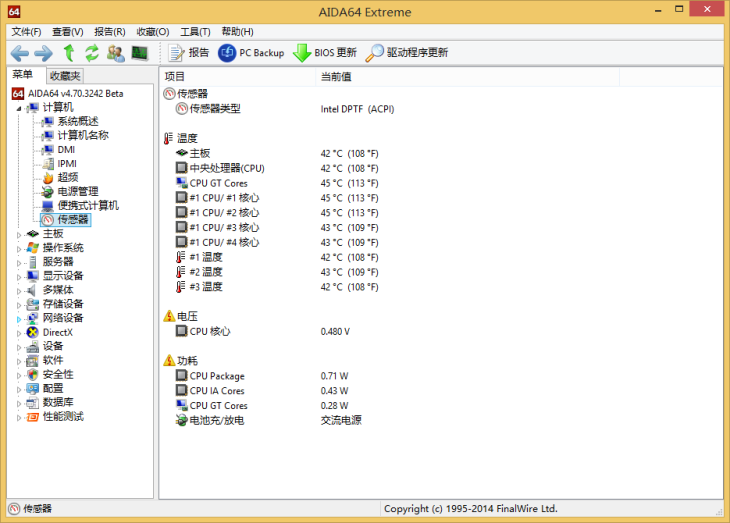Viewport: 730px width, 523px height.
Task: Collapse the 计算机 tree node
Action: tap(19, 109)
